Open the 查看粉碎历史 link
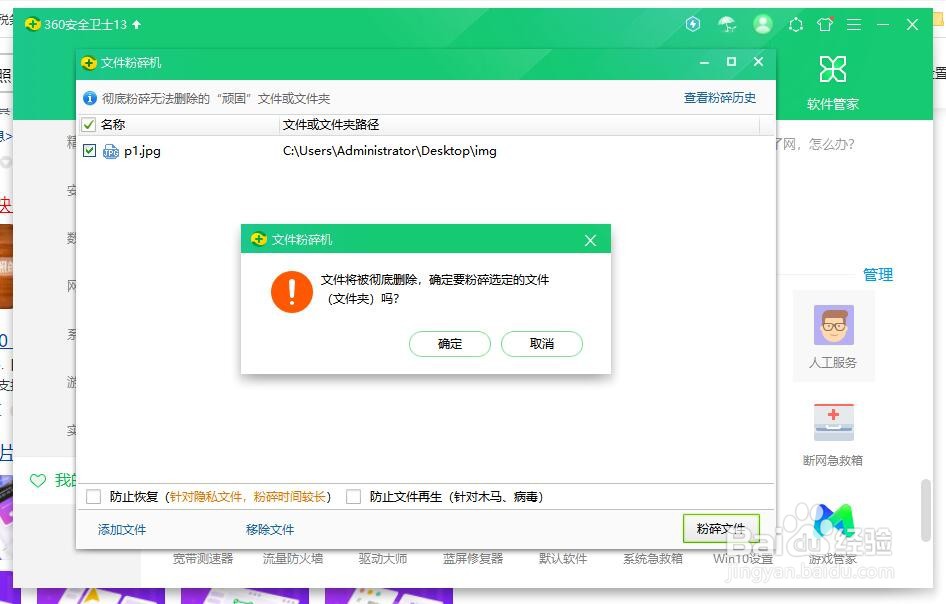 tap(719, 98)
